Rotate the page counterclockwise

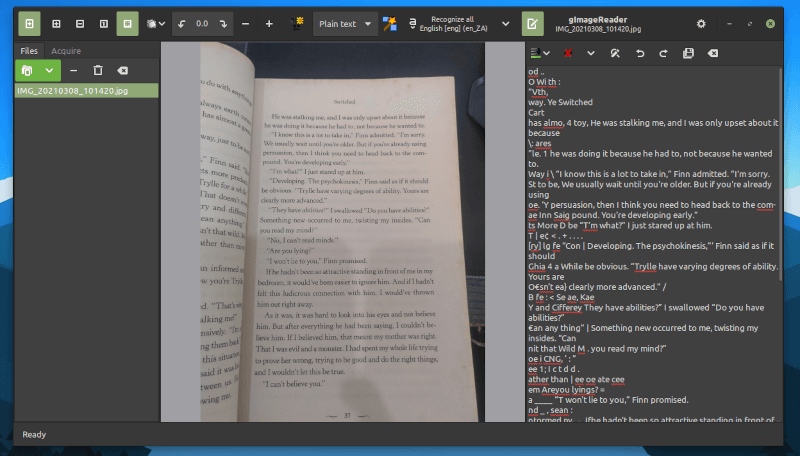(180, 23)
